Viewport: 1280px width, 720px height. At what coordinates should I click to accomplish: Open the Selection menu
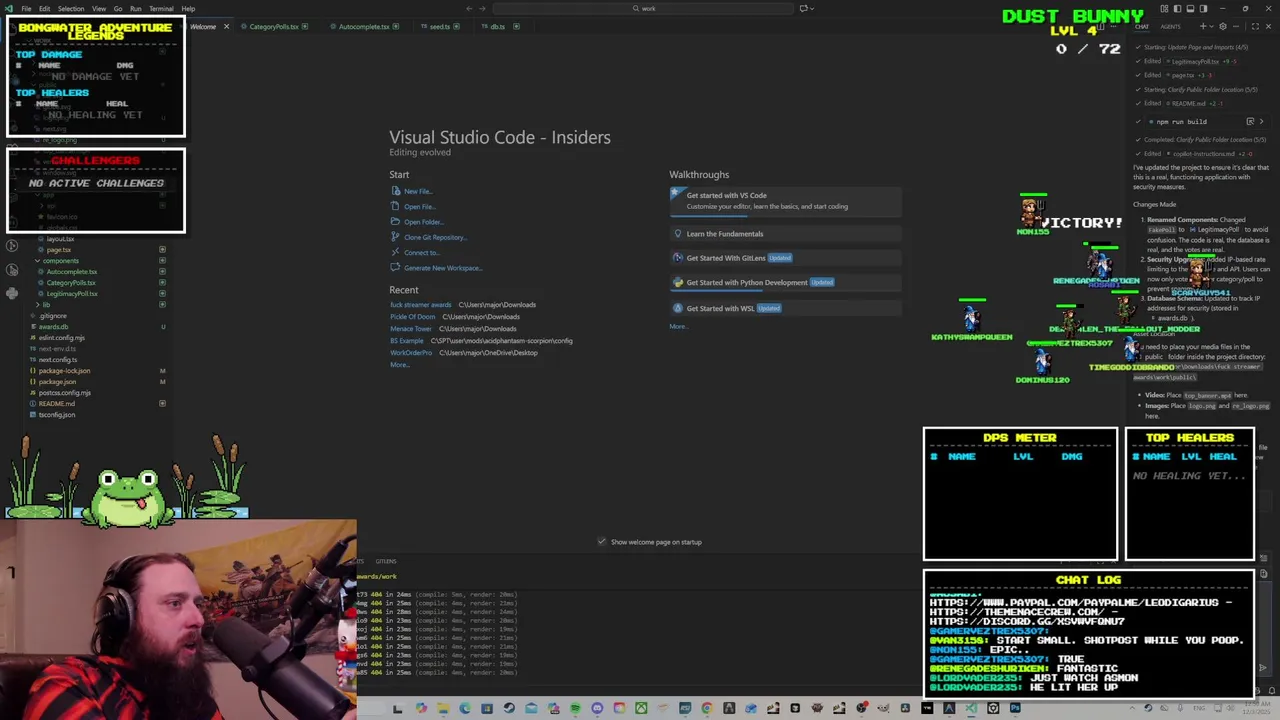(71, 8)
